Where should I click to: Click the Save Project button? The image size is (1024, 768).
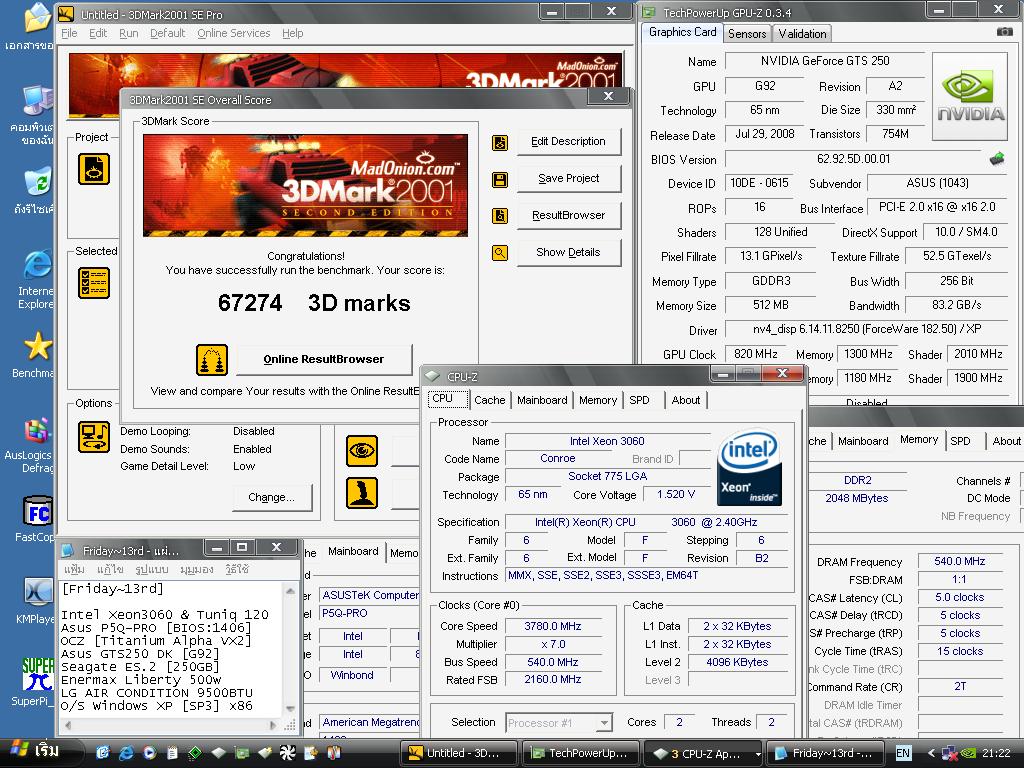click(x=568, y=179)
